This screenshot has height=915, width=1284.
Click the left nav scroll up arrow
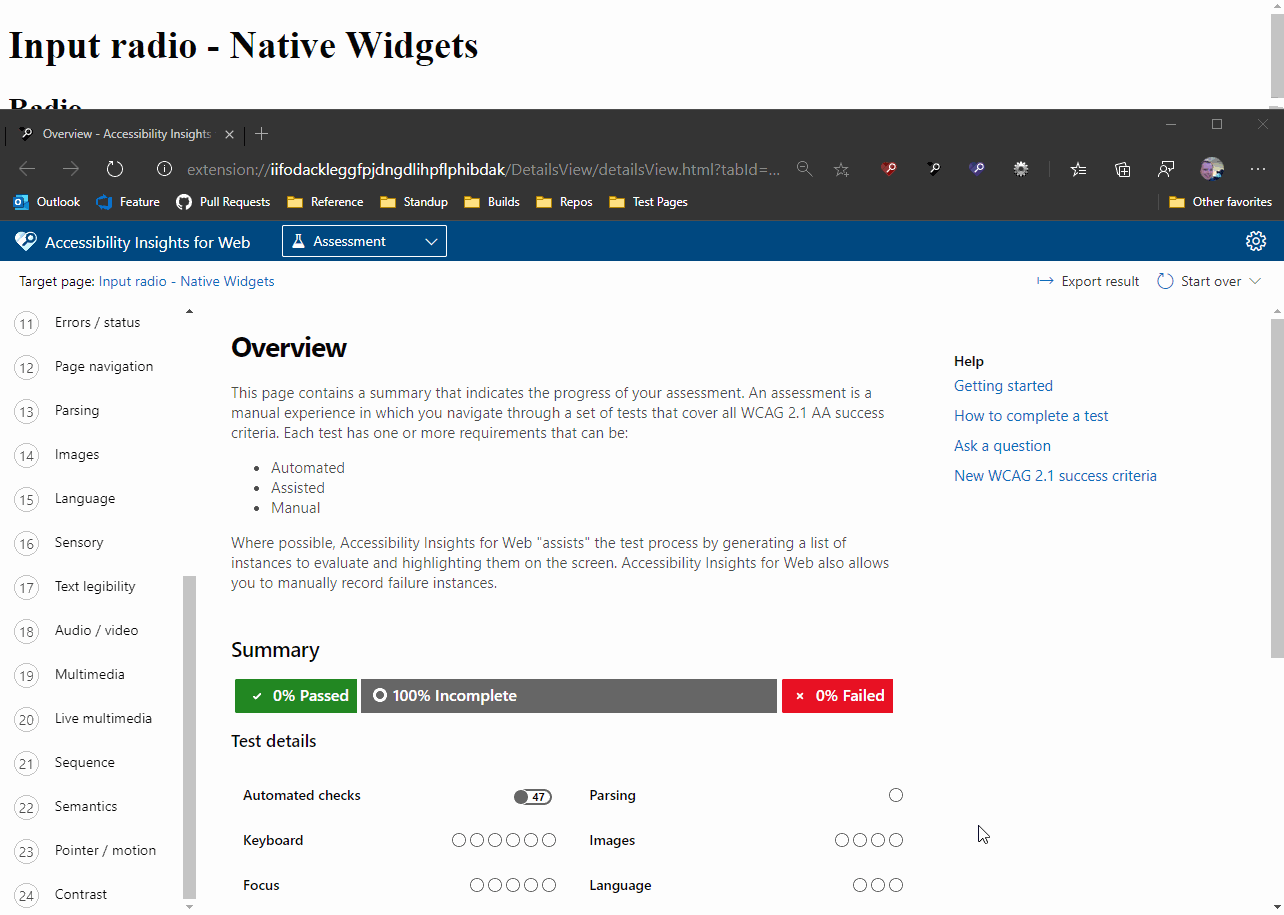(190, 312)
